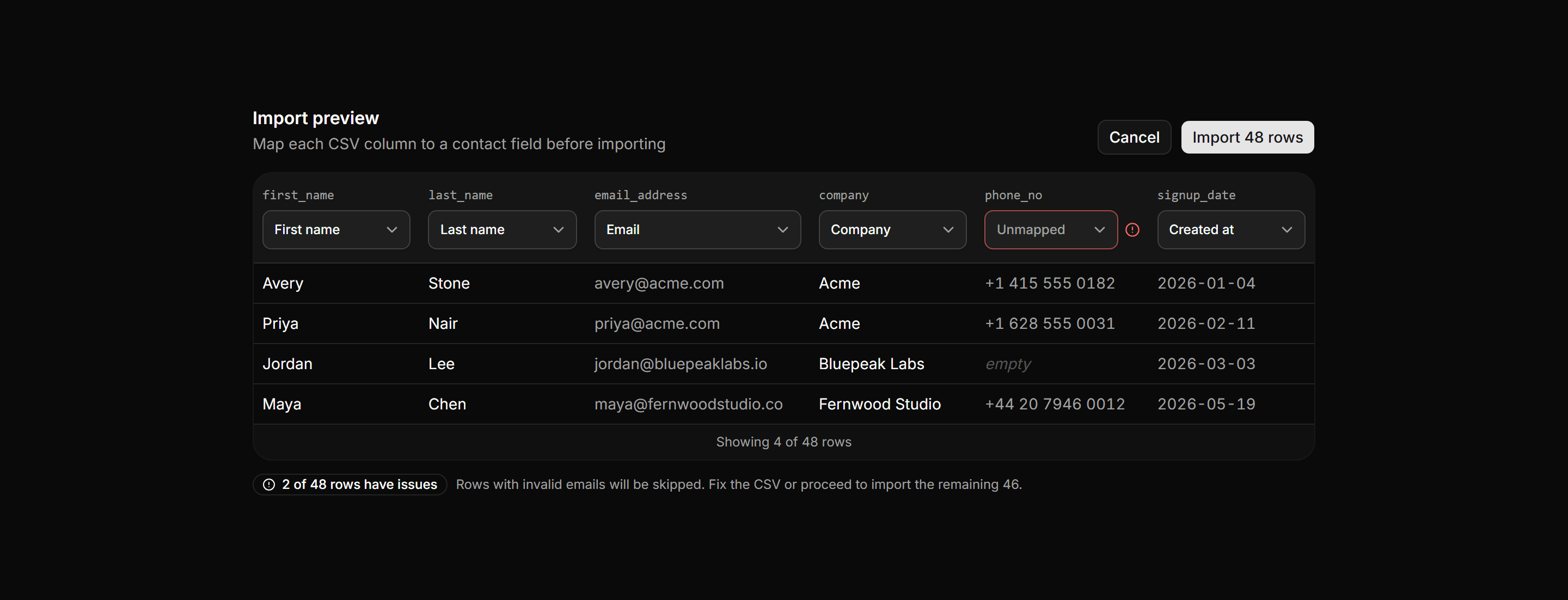The image size is (1568, 600).
Task: Select the phone_no column header
Action: point(1013,195)
